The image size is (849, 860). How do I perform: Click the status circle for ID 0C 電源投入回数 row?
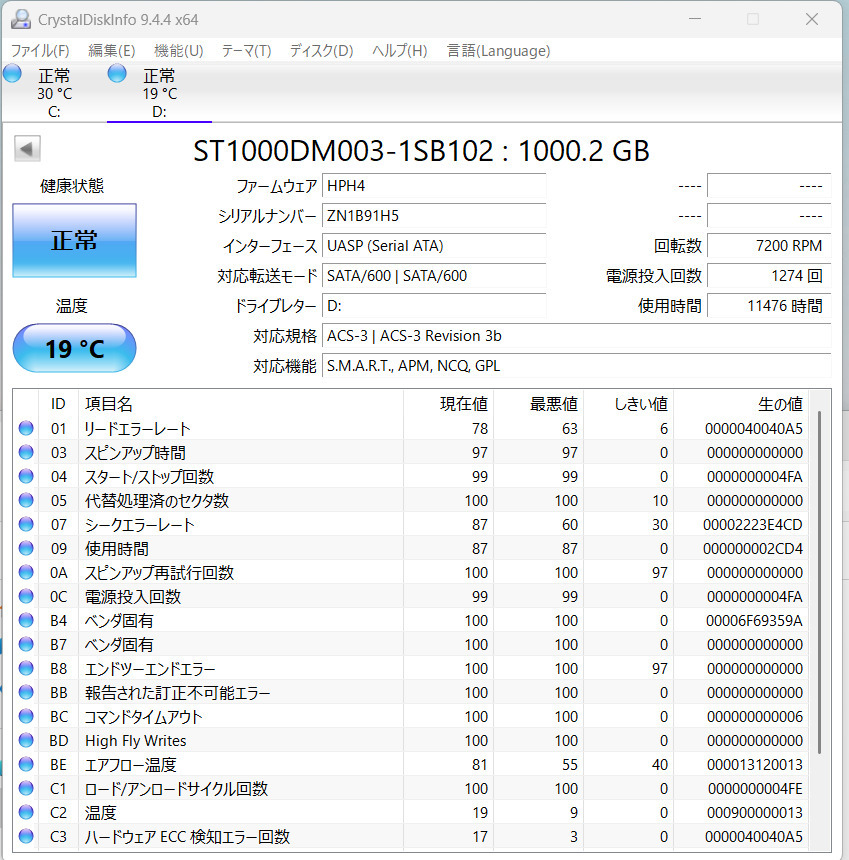(26, 596)
